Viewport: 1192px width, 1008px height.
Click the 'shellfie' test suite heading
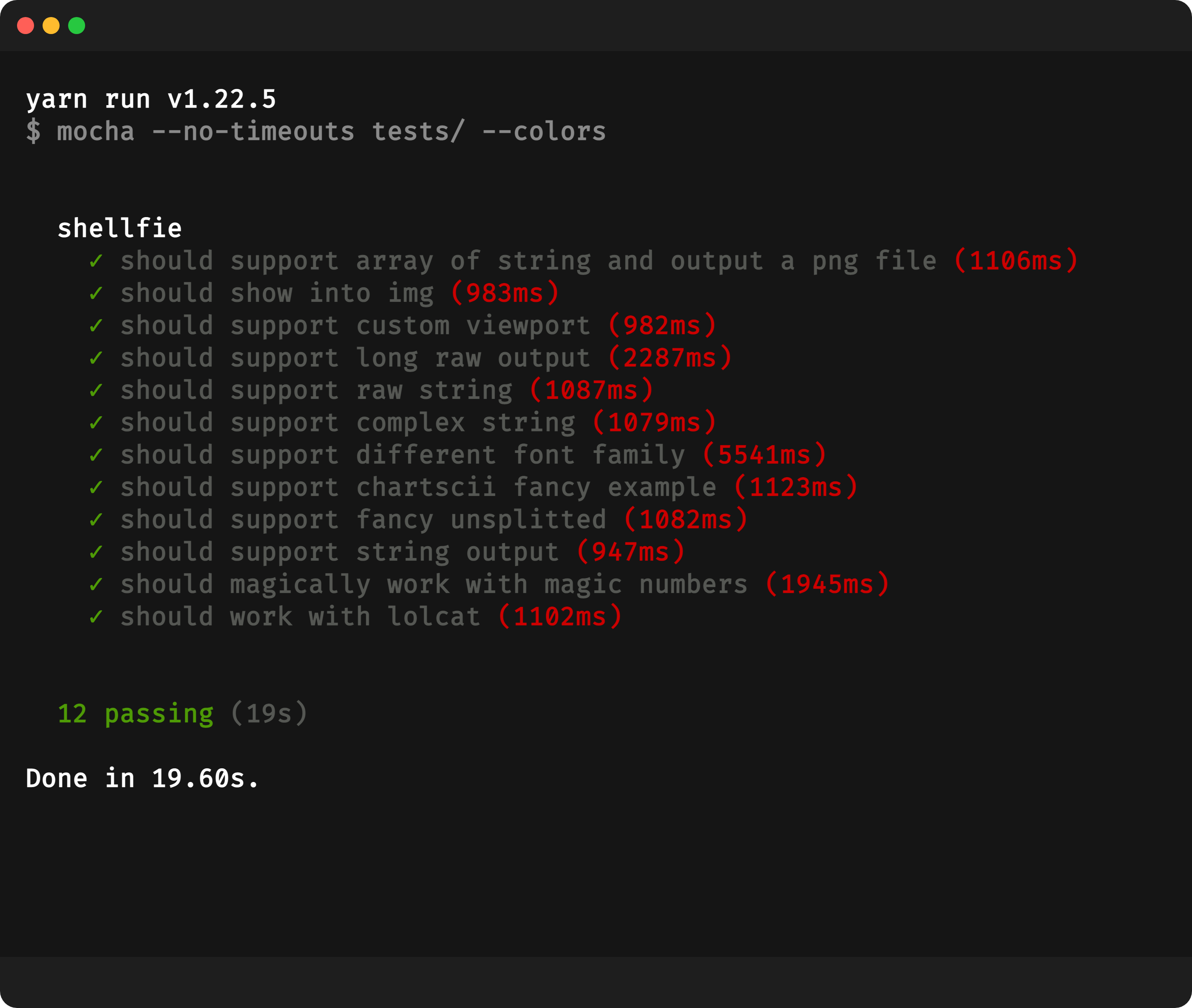click(120, 229)
